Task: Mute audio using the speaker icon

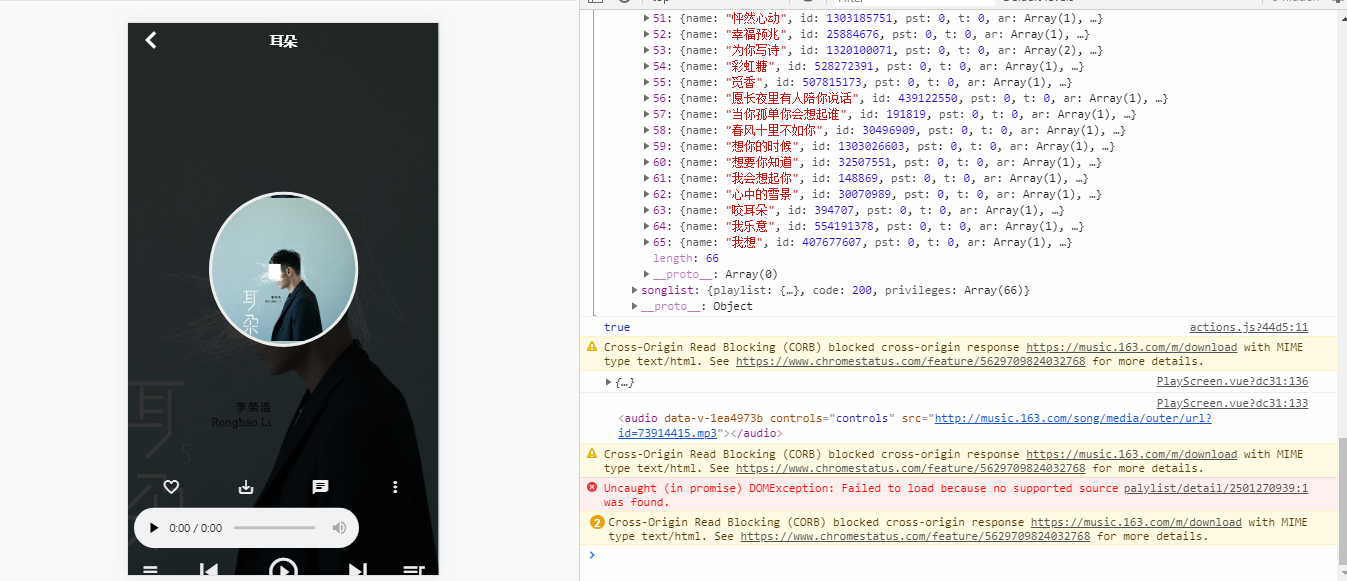Action: (339, 527)
